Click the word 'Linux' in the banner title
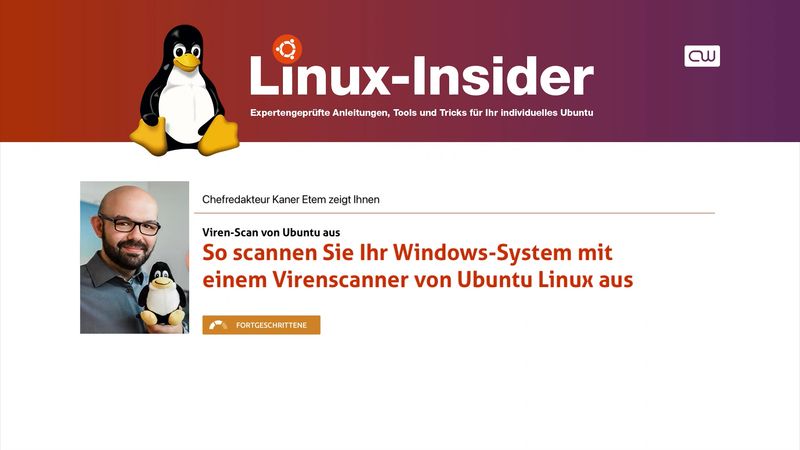 coord(320,76)
